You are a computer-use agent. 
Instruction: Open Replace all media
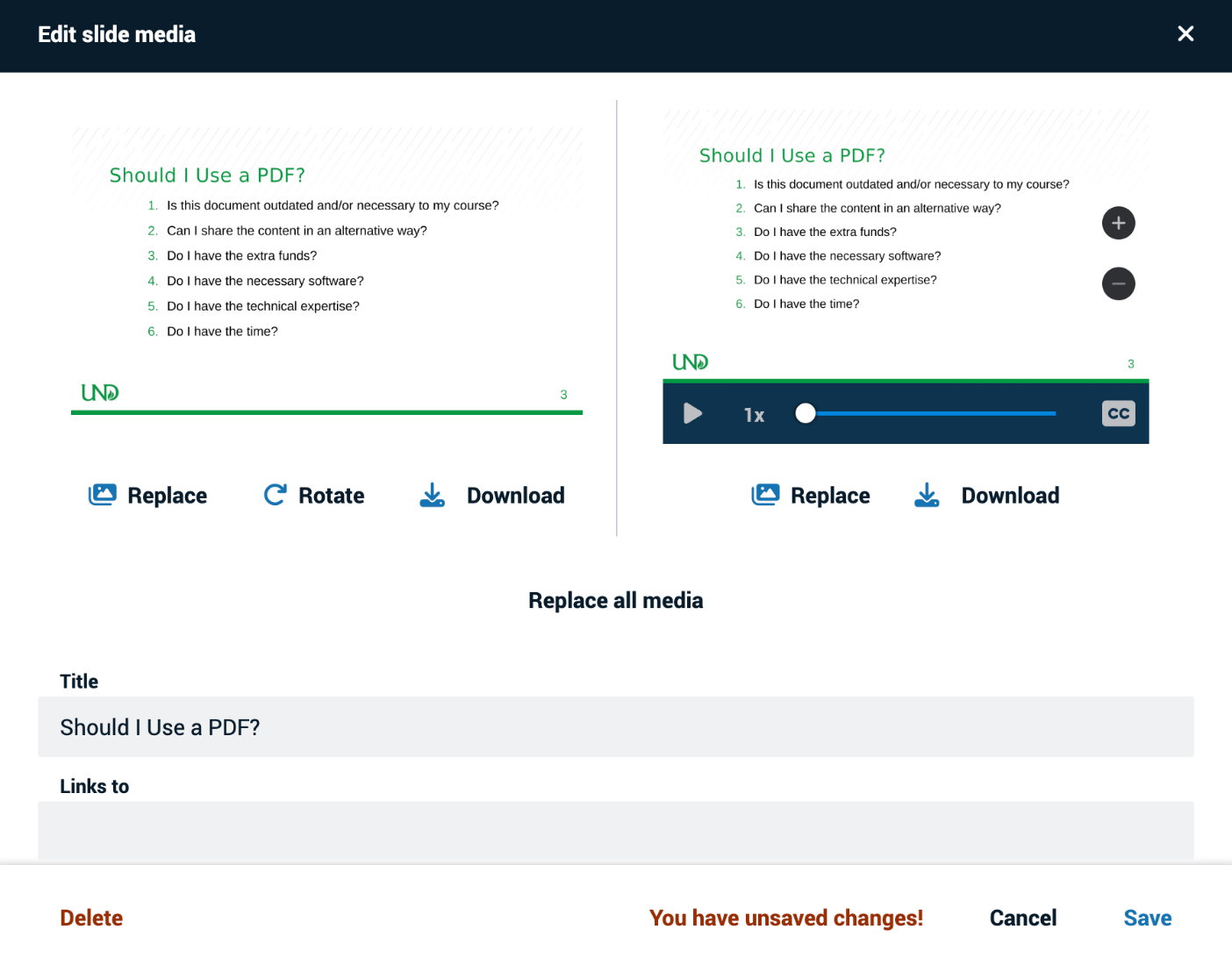(615, 600)
